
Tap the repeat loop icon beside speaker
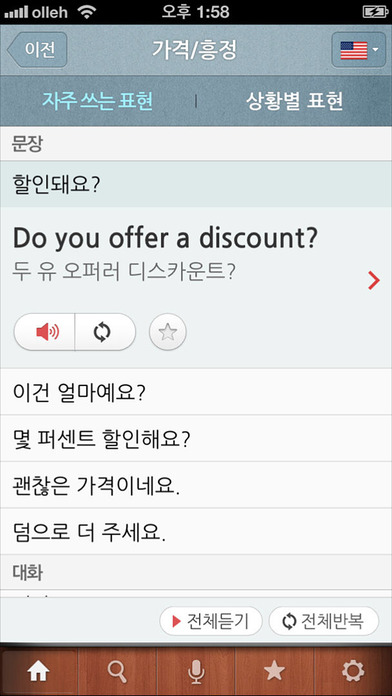coord(105,332)
